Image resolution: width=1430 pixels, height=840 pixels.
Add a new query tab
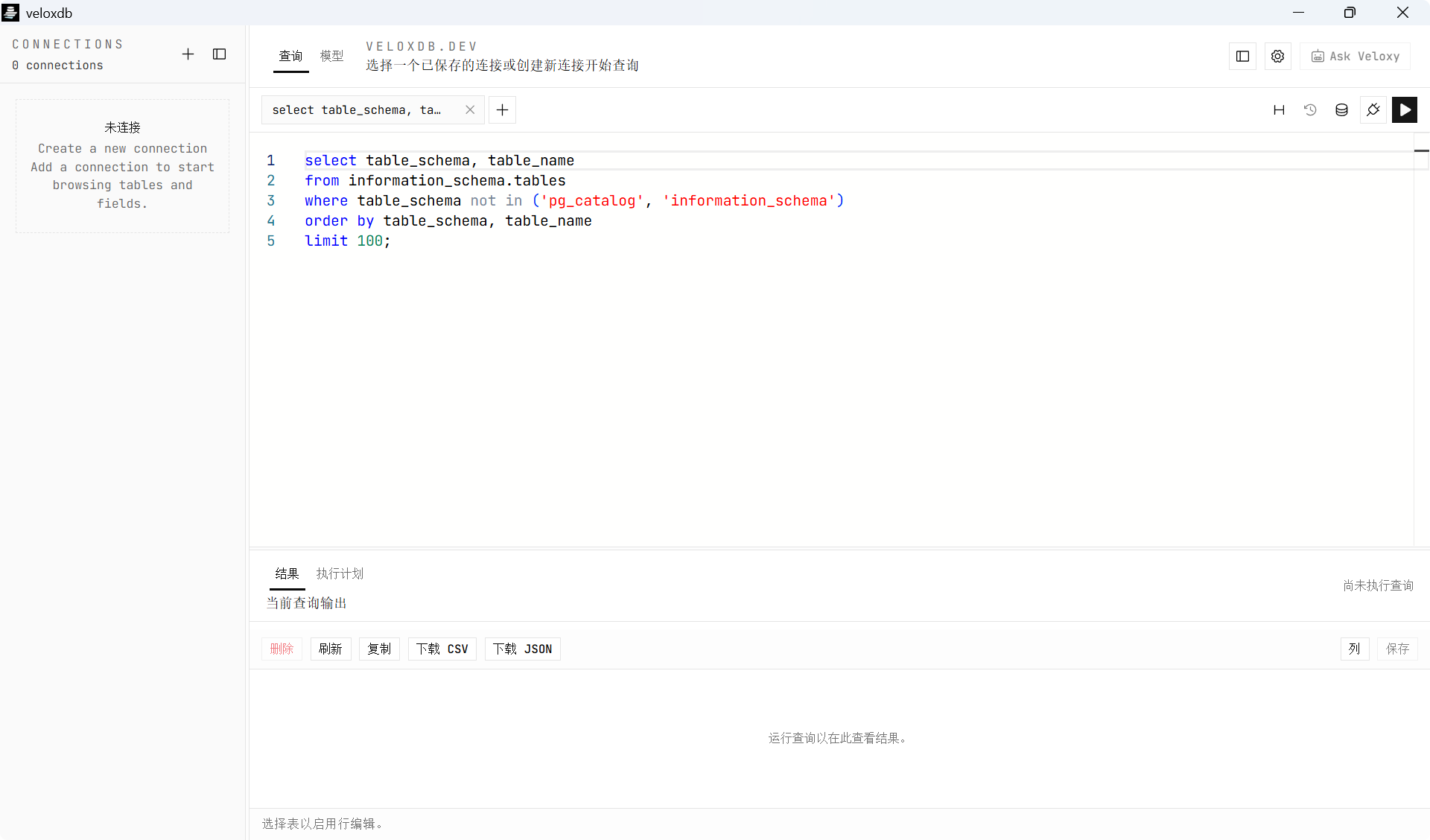point(503,110)
